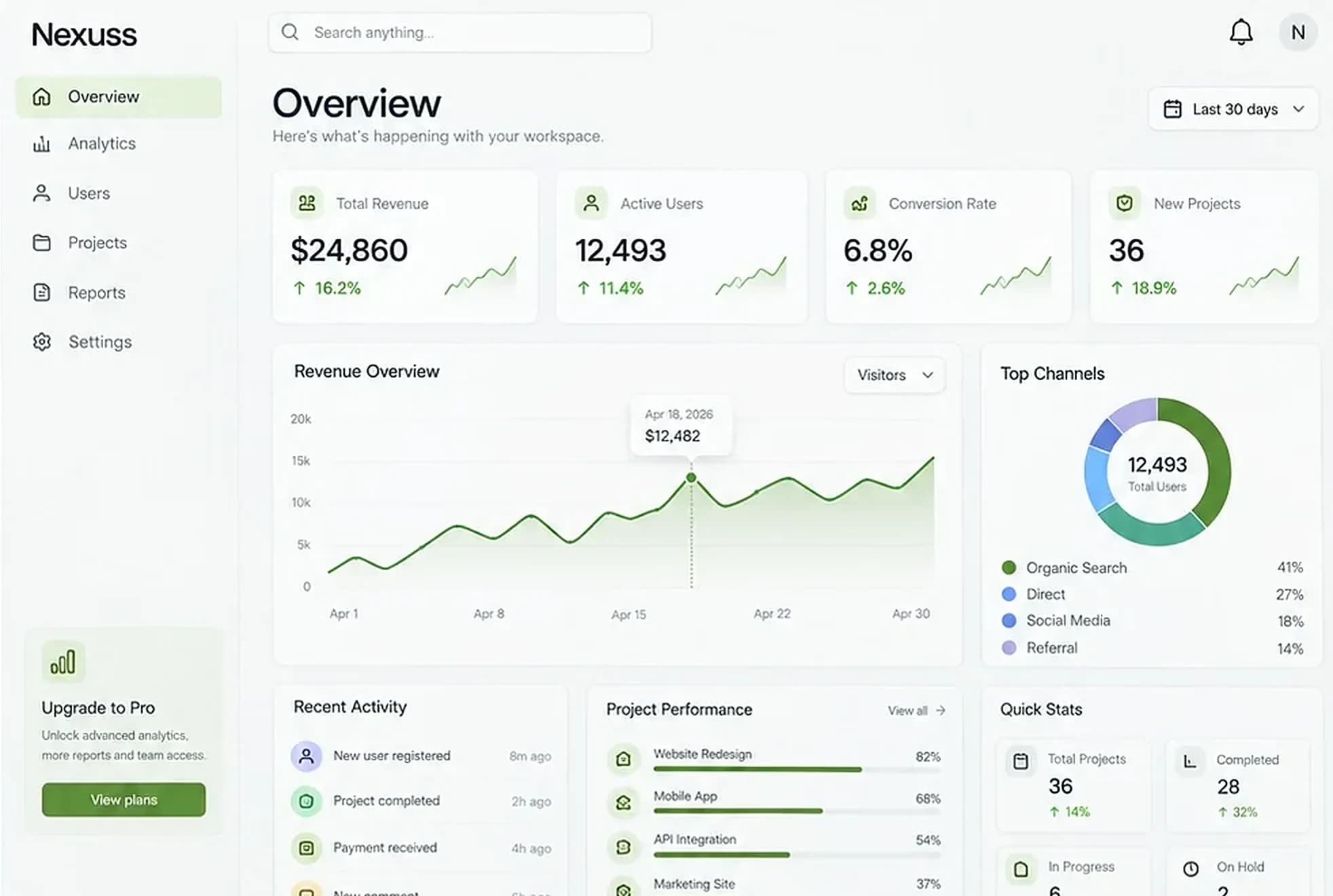Click the Upgrade to Pro chart icon
The image size is (1333, 896).
63,662
